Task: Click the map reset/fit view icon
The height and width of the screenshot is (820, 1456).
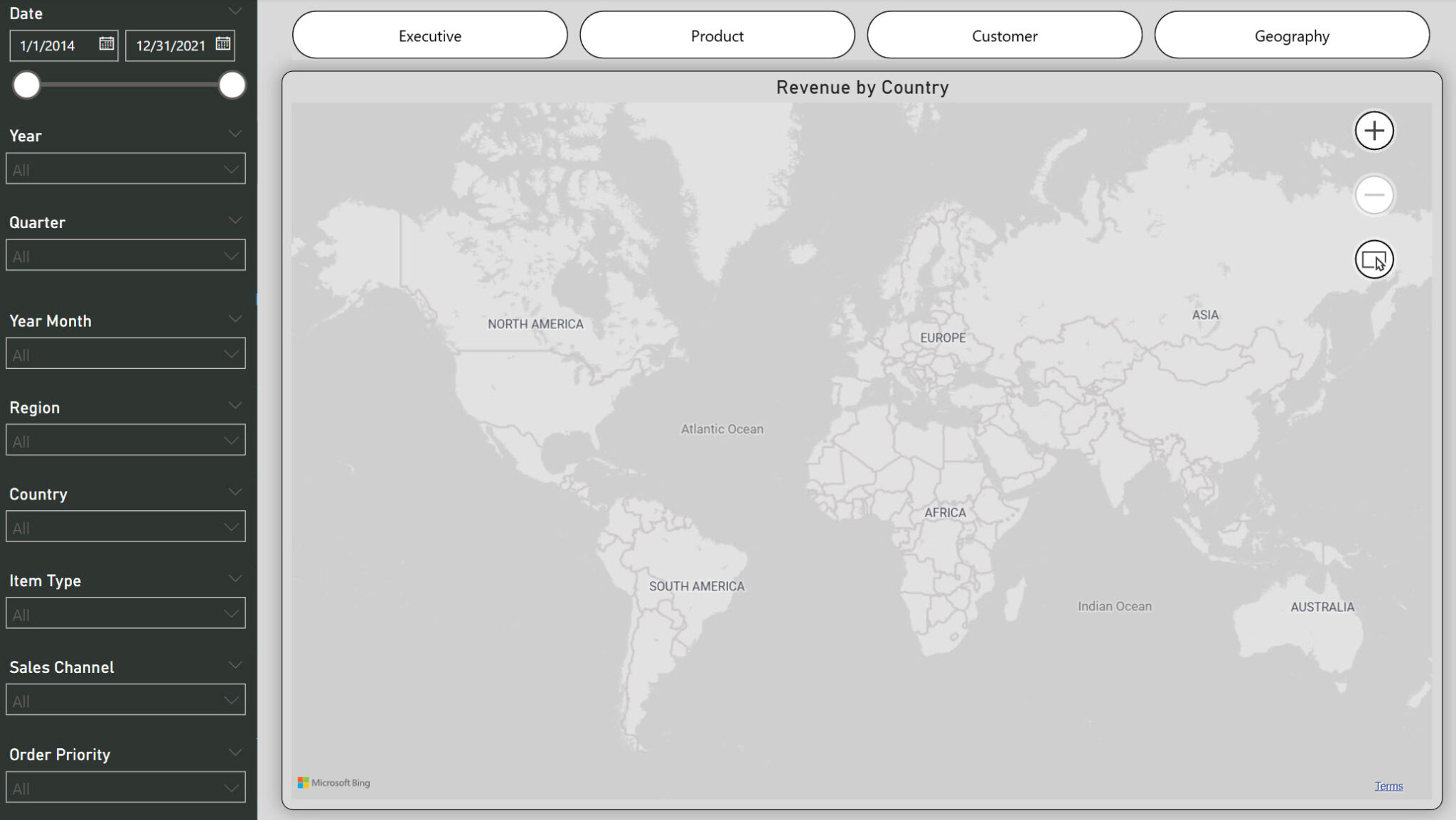Action: click(x=1375, y=259)
